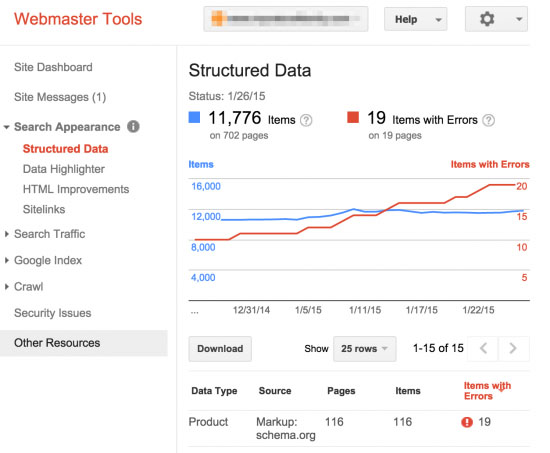
Task: Click the 11,776 items count
Action: coord(235,118)
